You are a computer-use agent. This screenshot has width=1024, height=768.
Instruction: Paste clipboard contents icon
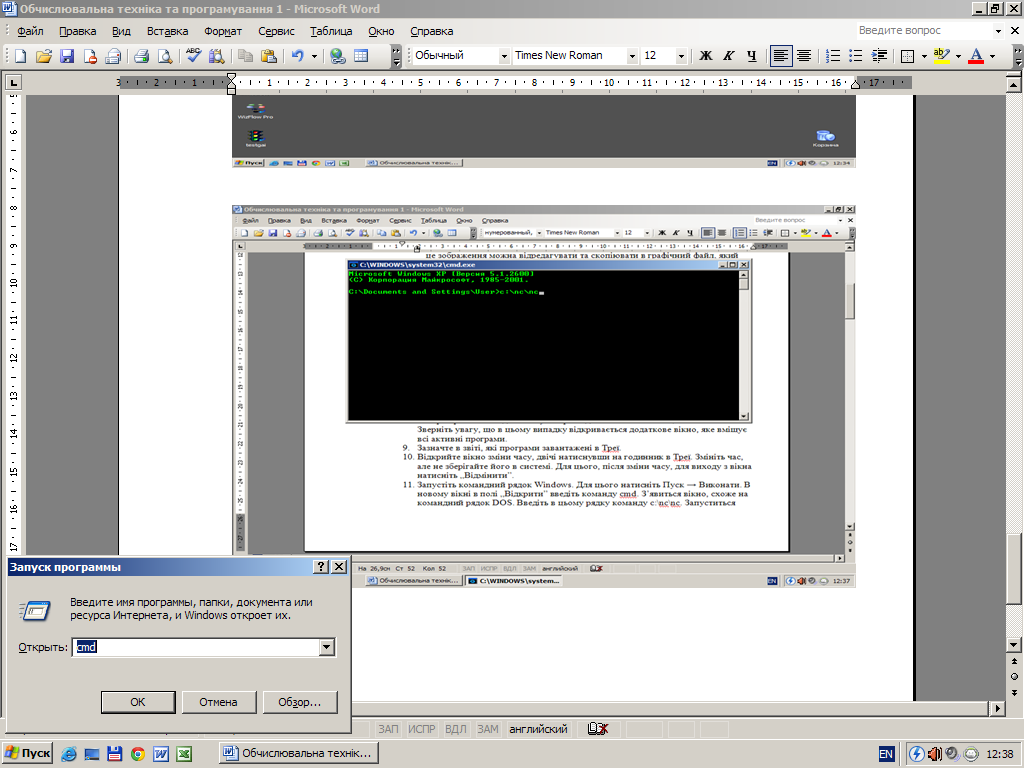(x=268, y=56)
